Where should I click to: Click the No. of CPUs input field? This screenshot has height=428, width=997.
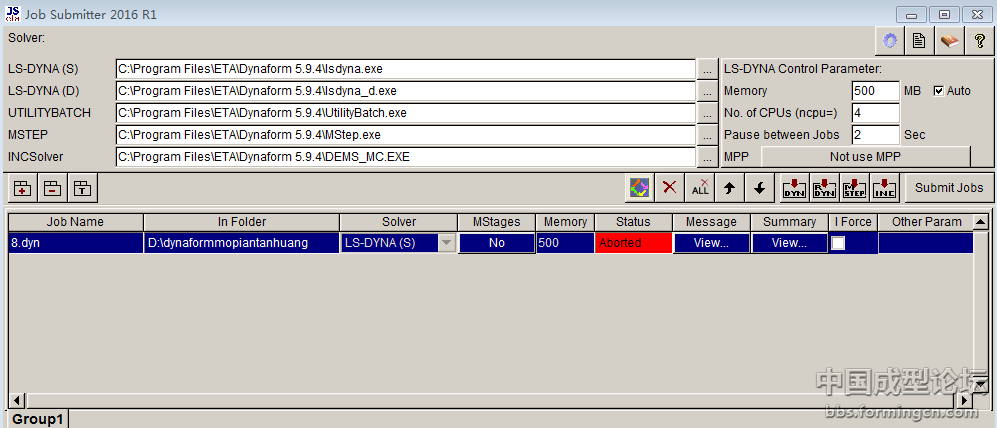pyautogui.click(x=875, y=113)
